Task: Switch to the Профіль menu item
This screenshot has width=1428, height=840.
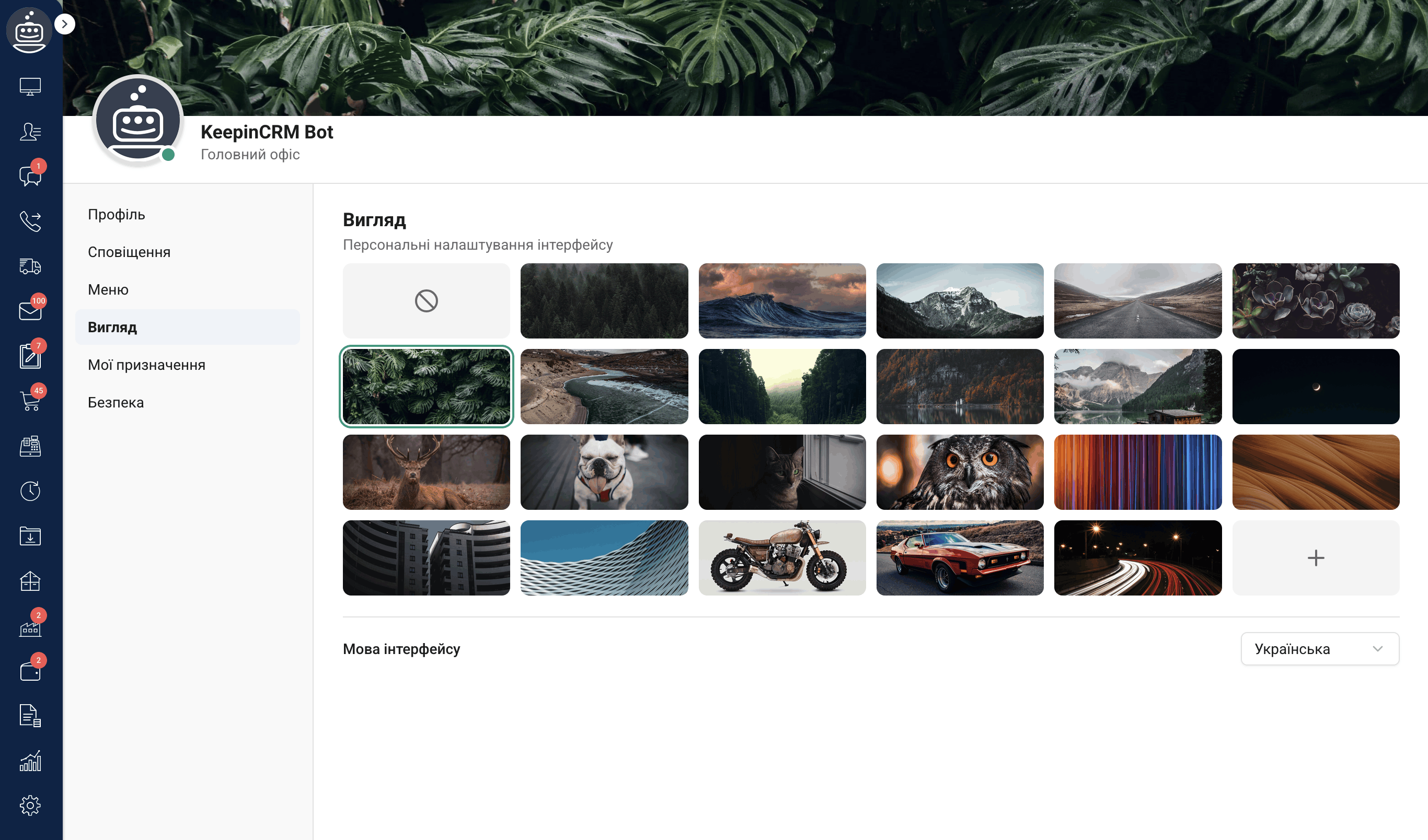Action: pyautogui.click(x=116, y=215)
